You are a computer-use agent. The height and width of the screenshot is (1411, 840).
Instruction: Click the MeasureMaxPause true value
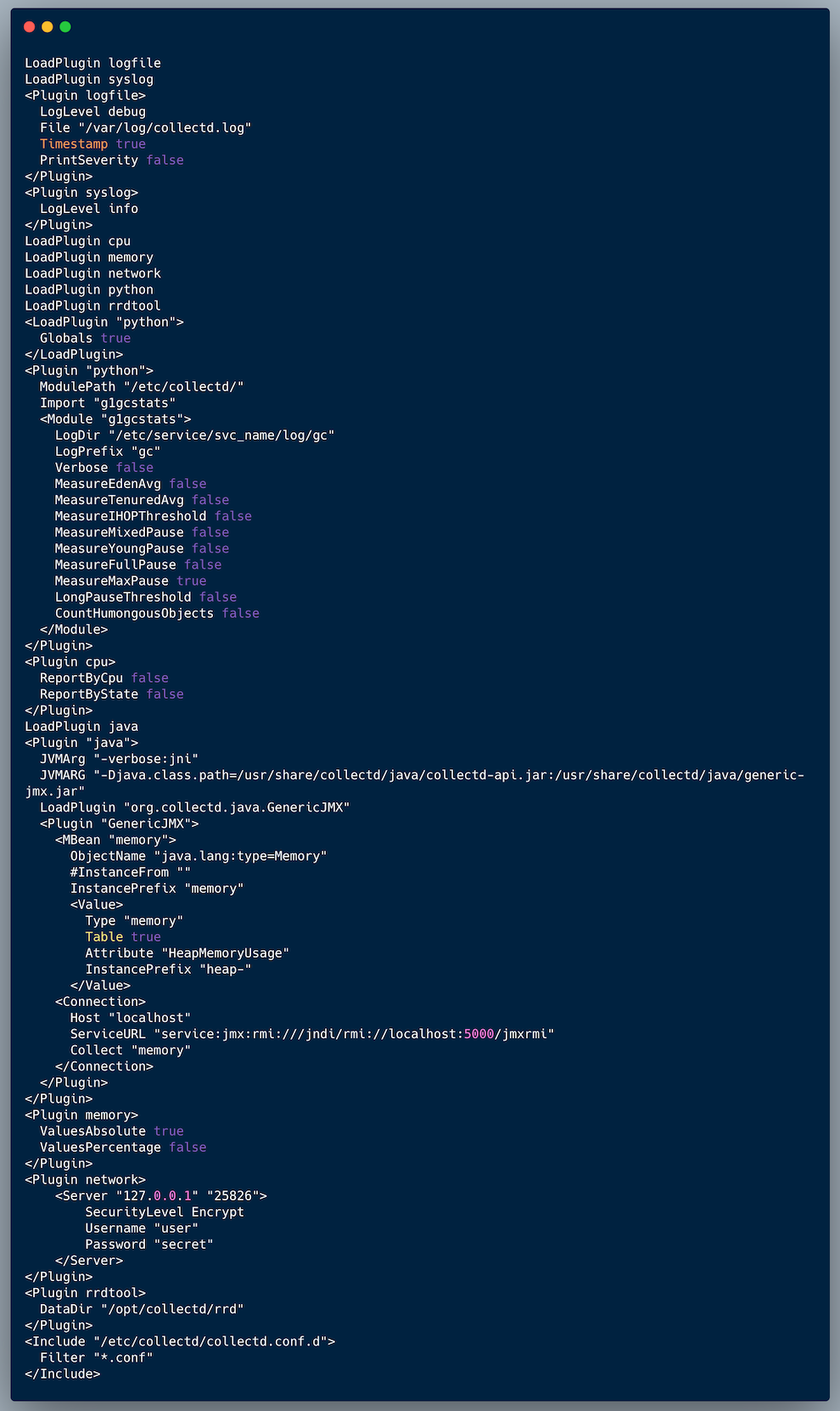point(192,582)
